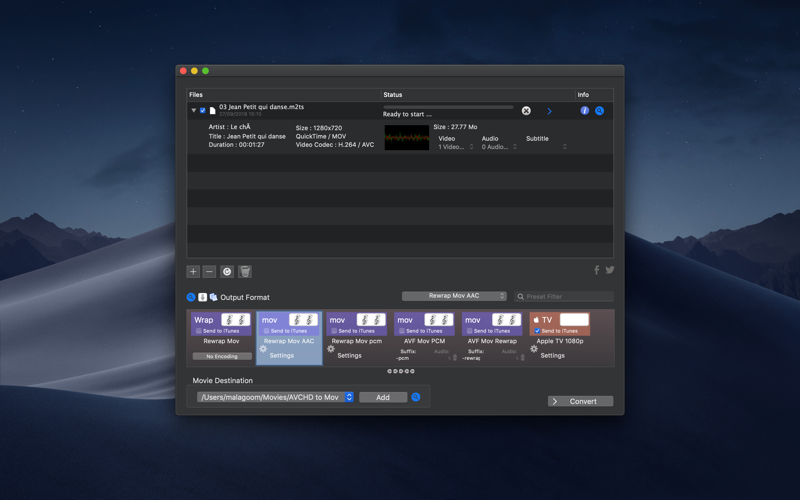
Task: Click the trash bin icon
Action: point(245,271)
